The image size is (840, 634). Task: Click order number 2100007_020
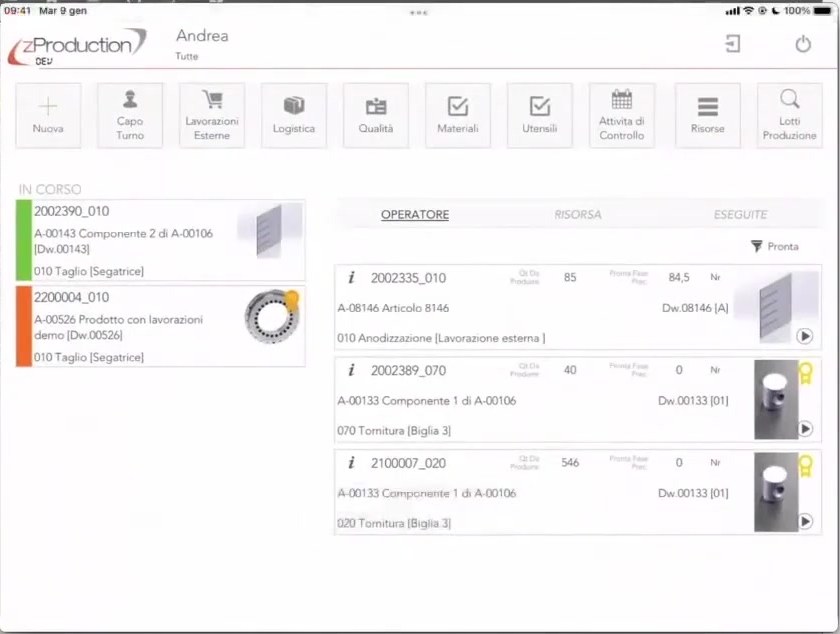point(408,464)
